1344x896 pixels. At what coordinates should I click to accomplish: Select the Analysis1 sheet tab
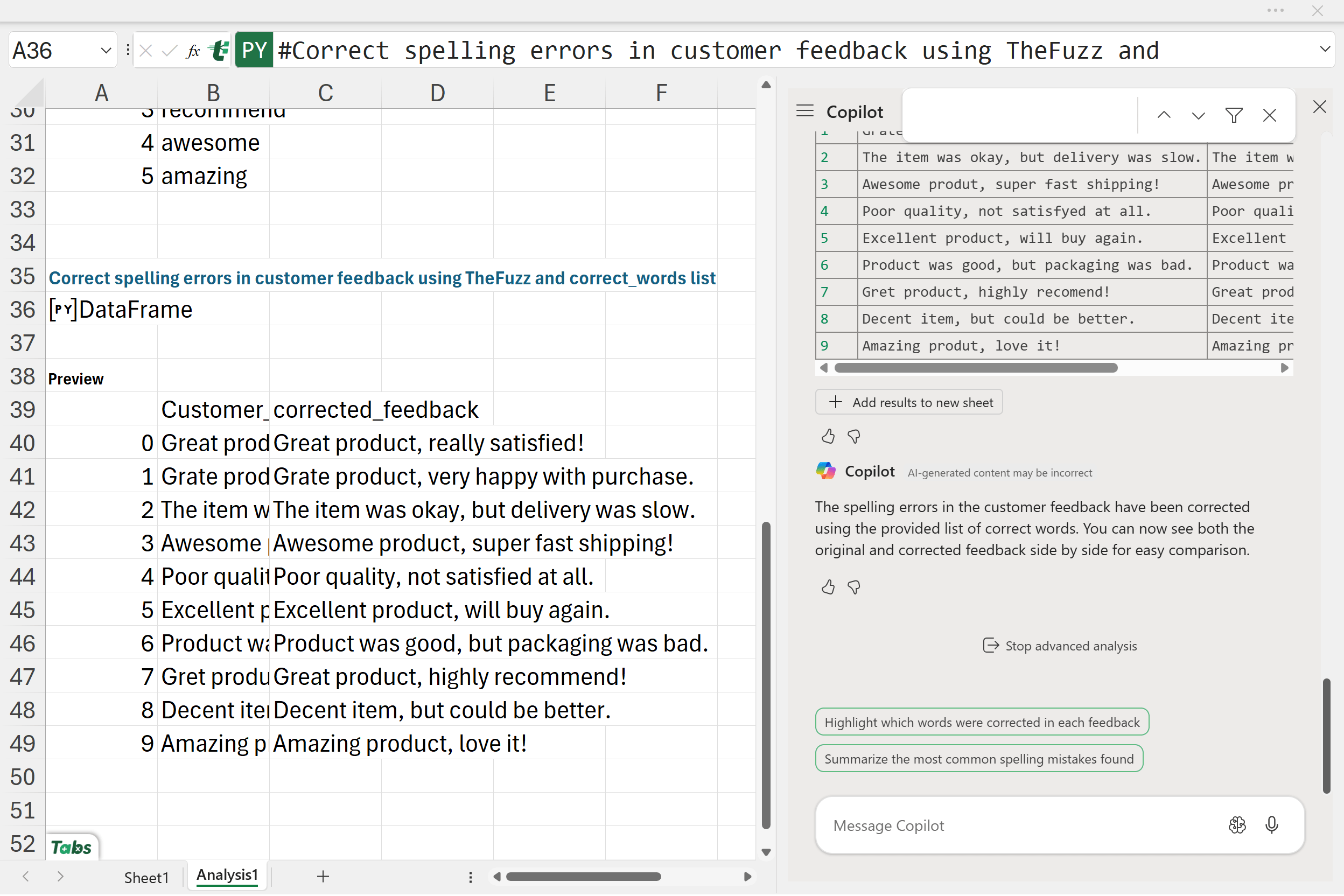point(227,876)
